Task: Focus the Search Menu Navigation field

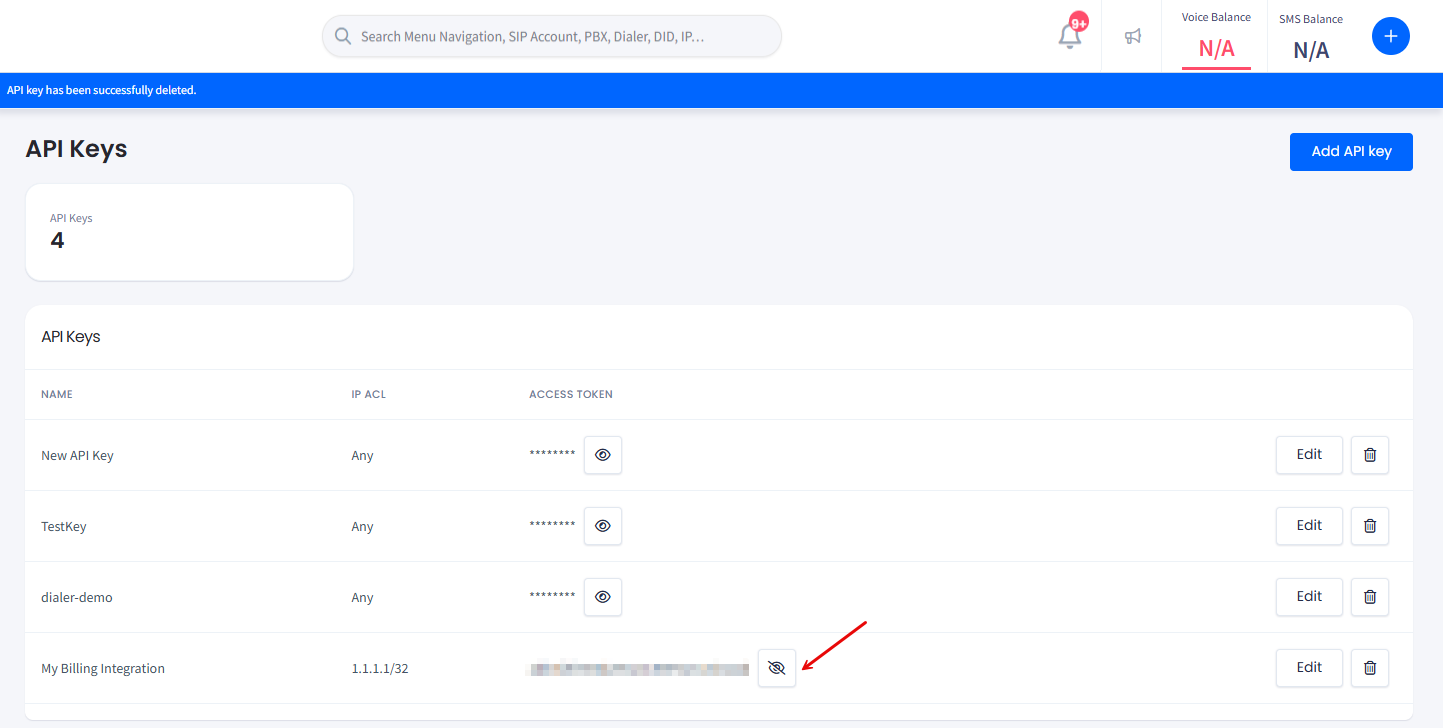Action: (x=552, y=36)
